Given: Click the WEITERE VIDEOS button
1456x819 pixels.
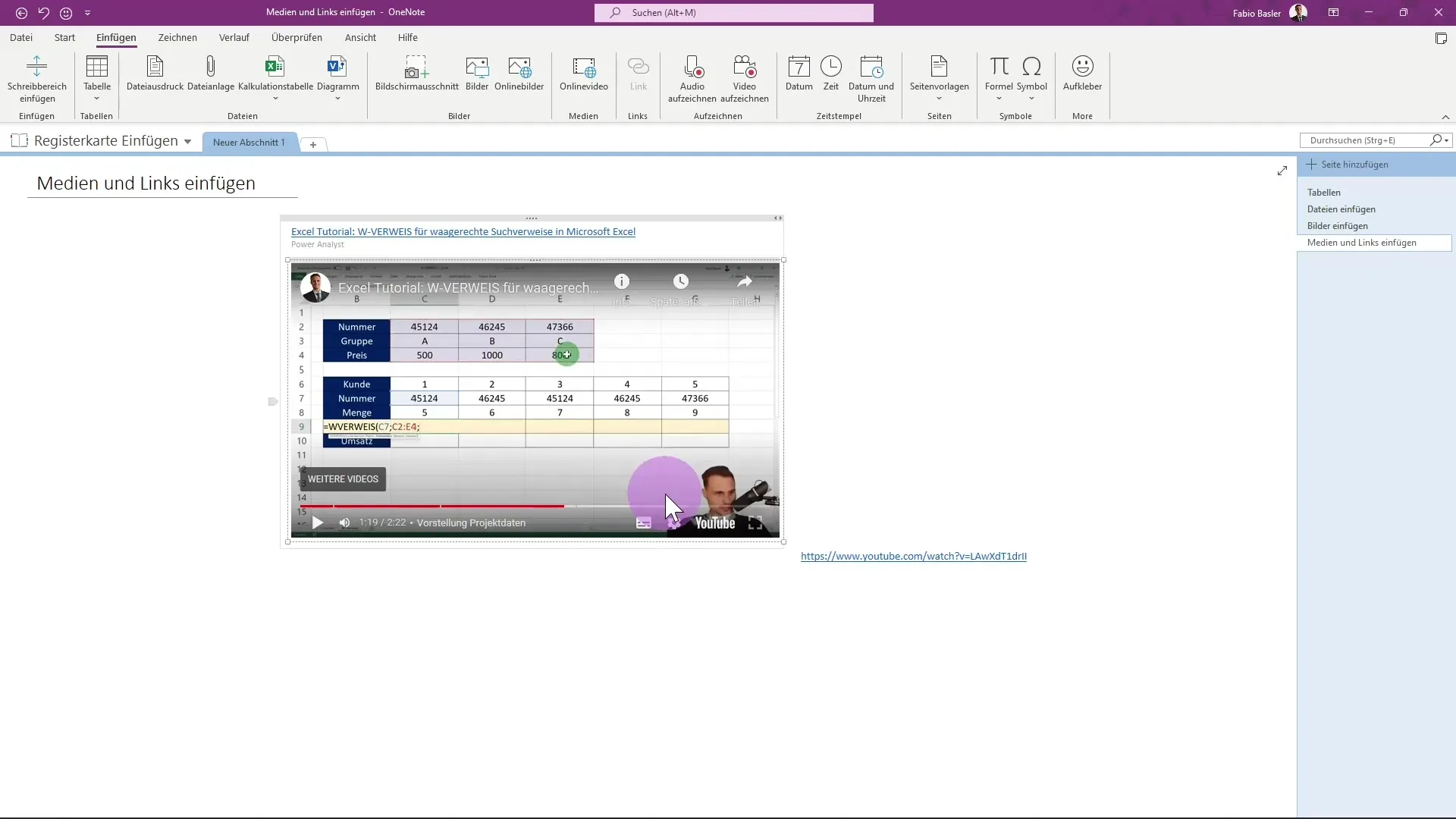Looking at the screenshot, I should coord(343,479).
